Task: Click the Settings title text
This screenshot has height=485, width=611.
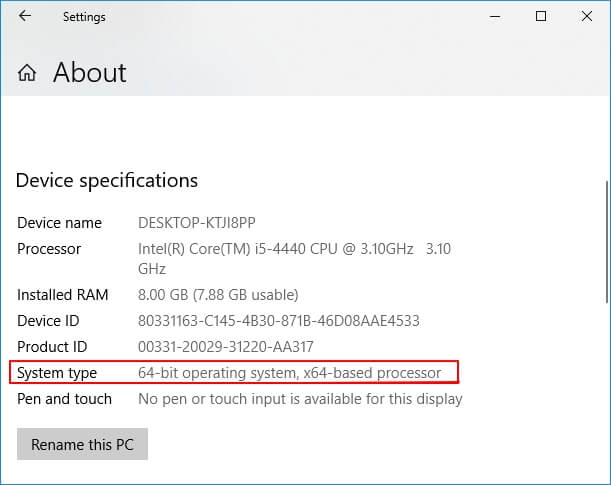Action: pos(84,17)
